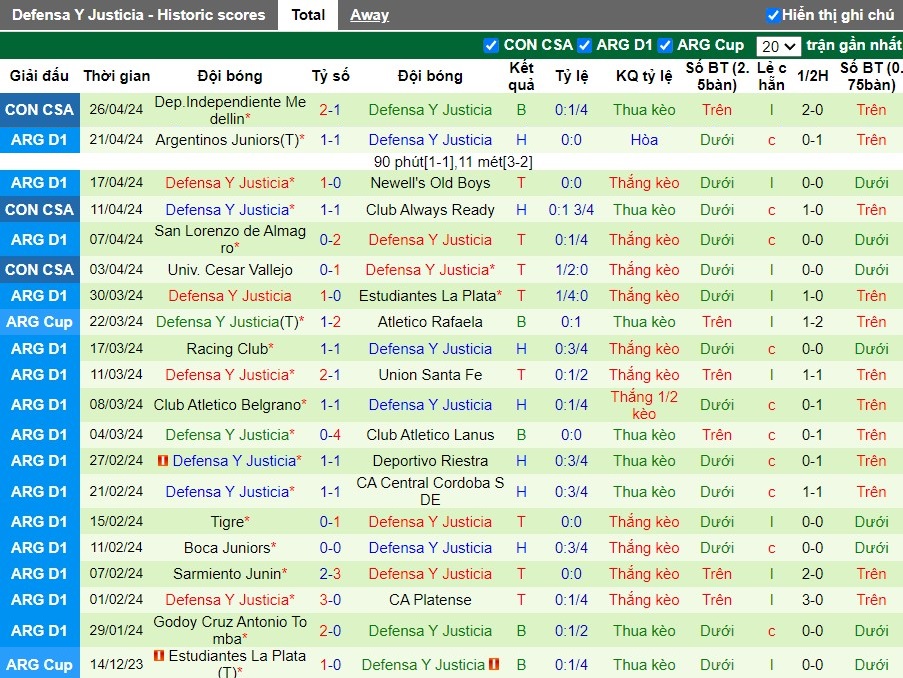Click the date 11/04/24
The height and width of the screenshot is (678, 903).
[x=116, y=210]
